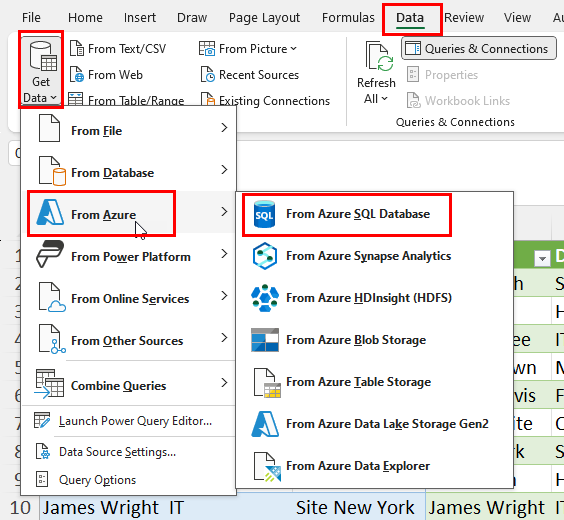Screen dimensions: 564x520
Task: Choose the From Azure Data Explorer entry
Action: tap(374, 466)
